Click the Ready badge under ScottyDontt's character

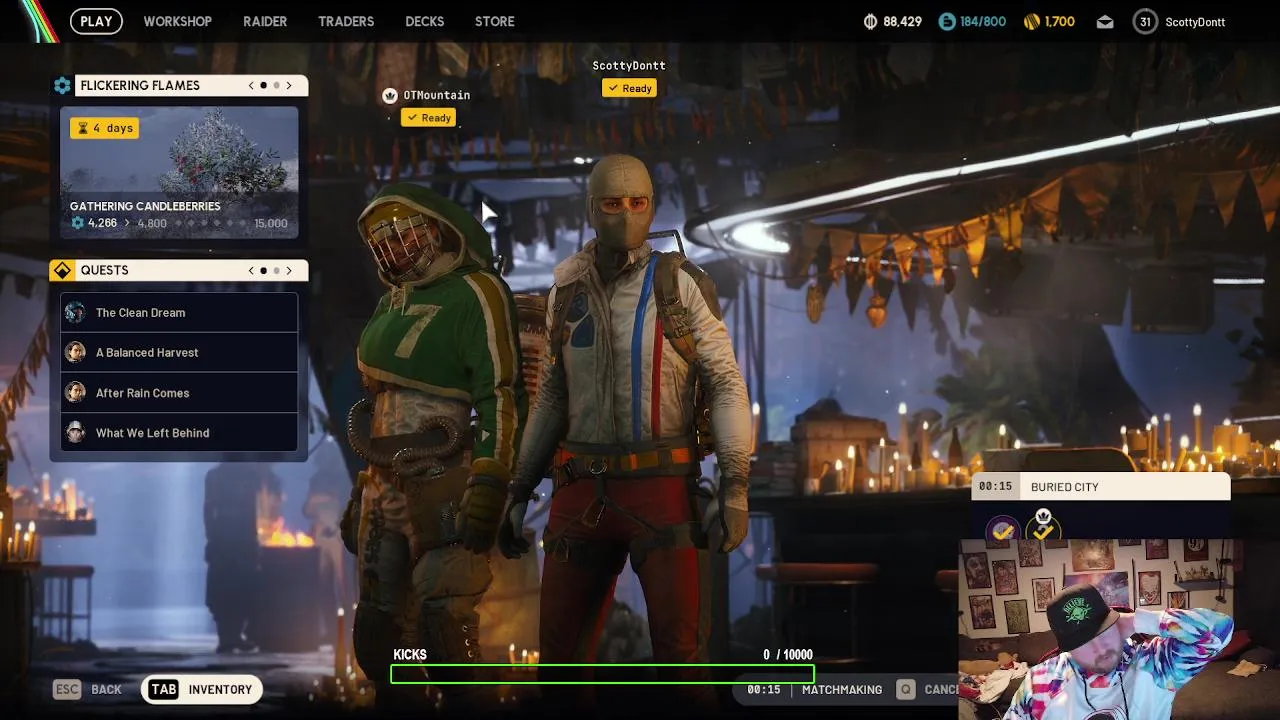click(629, 88)
